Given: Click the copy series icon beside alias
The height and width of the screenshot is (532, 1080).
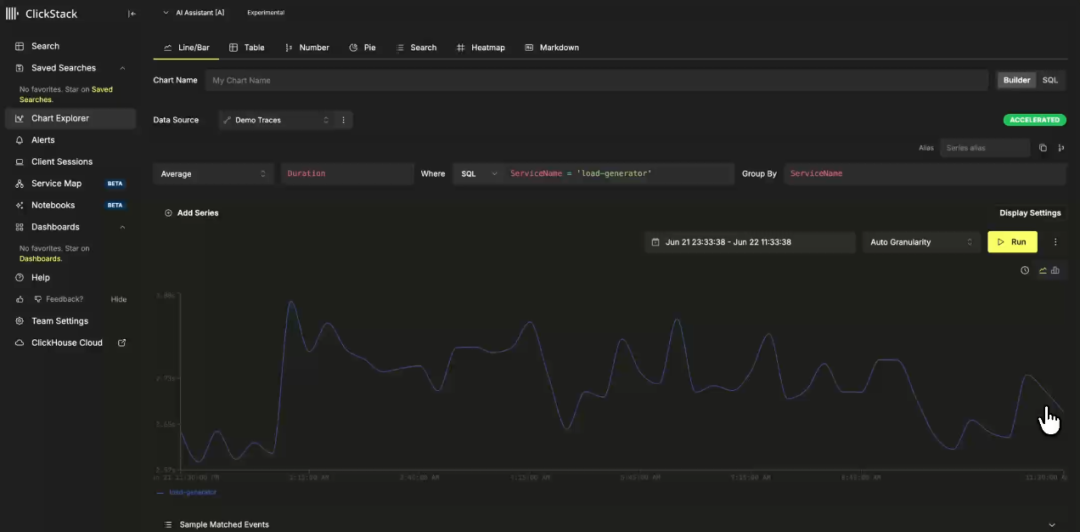Looking at the screenshot, I should (x=1043, y=147).
